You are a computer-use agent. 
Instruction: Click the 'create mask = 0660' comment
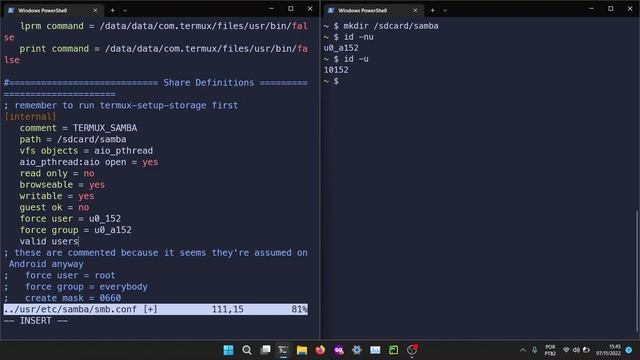(x=73, y=298)
